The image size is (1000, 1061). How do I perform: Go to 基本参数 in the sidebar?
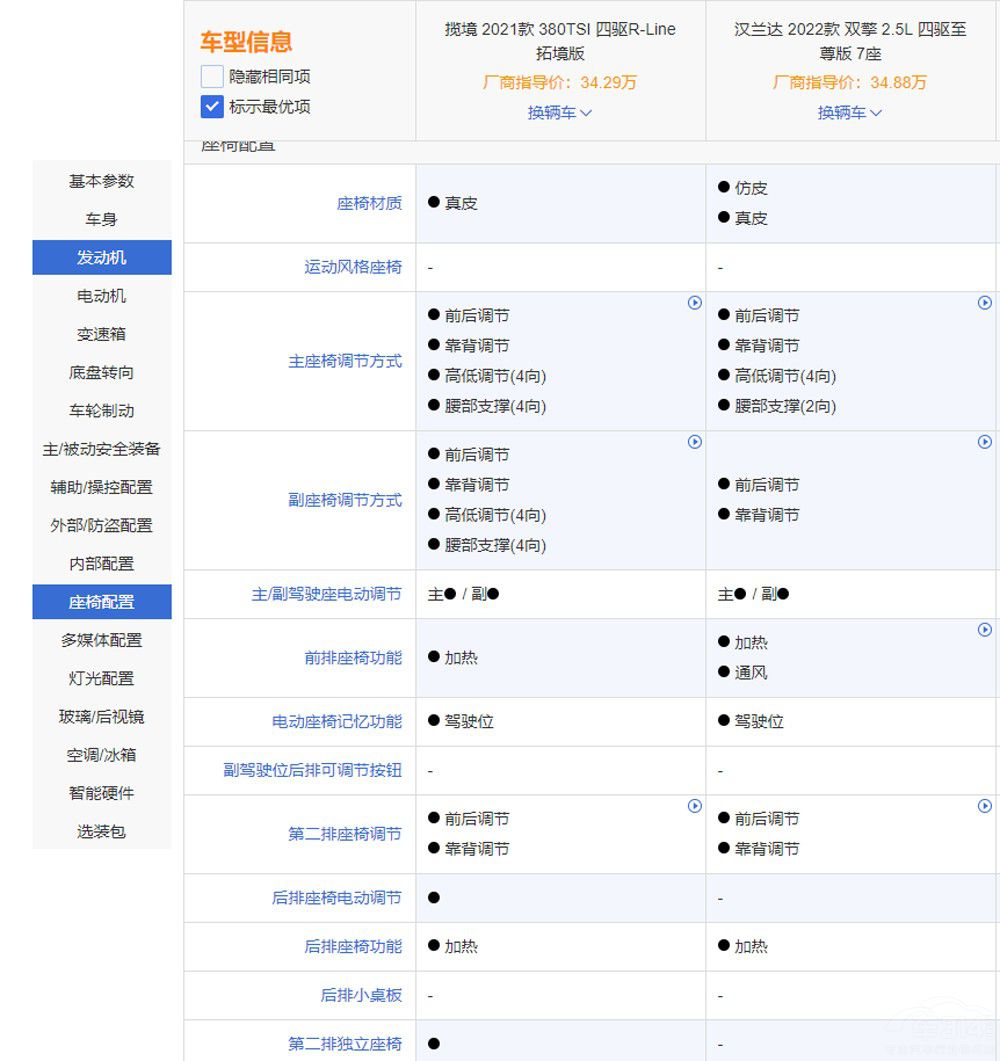[x=102, y=181]
